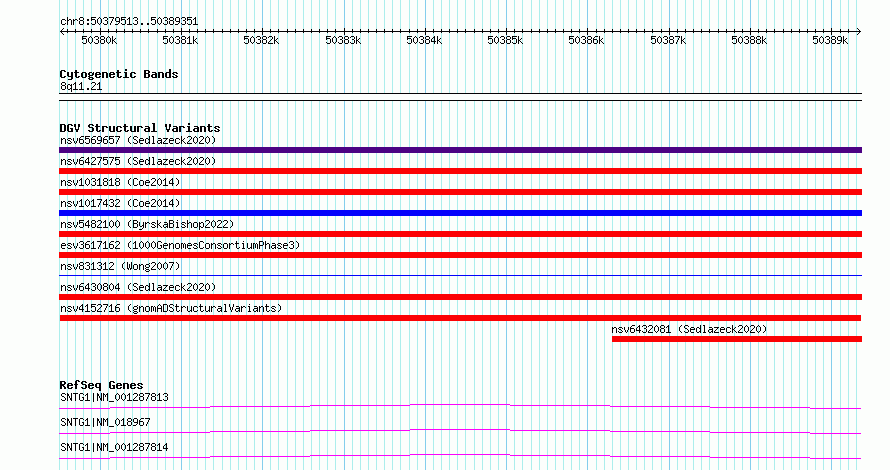
Task: Click the 50388k ruler tick label
Action: pos(749,40)
